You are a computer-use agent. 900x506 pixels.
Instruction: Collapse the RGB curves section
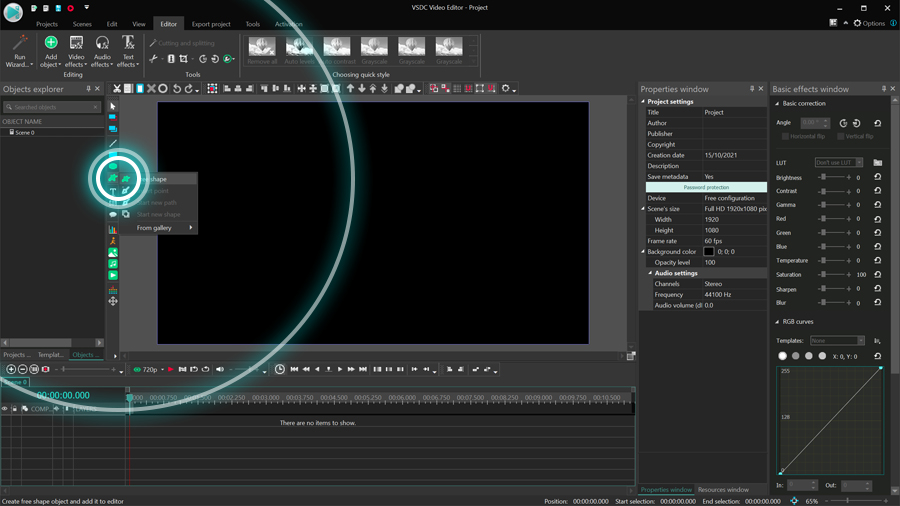[x=777, y=322]
